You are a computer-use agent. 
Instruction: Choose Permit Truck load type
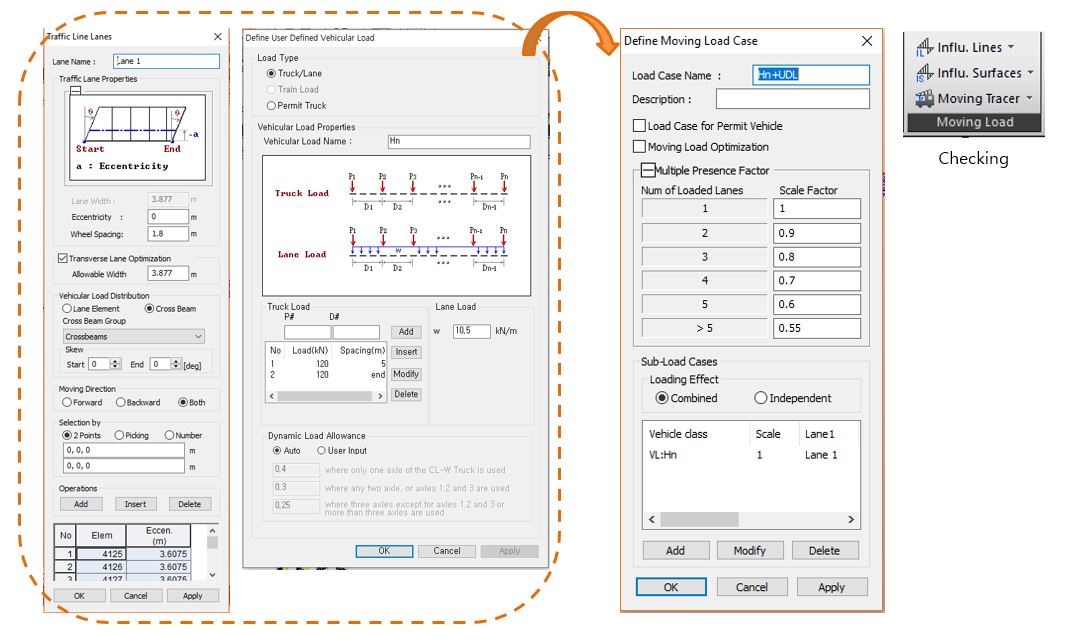(x=271, y=105)
